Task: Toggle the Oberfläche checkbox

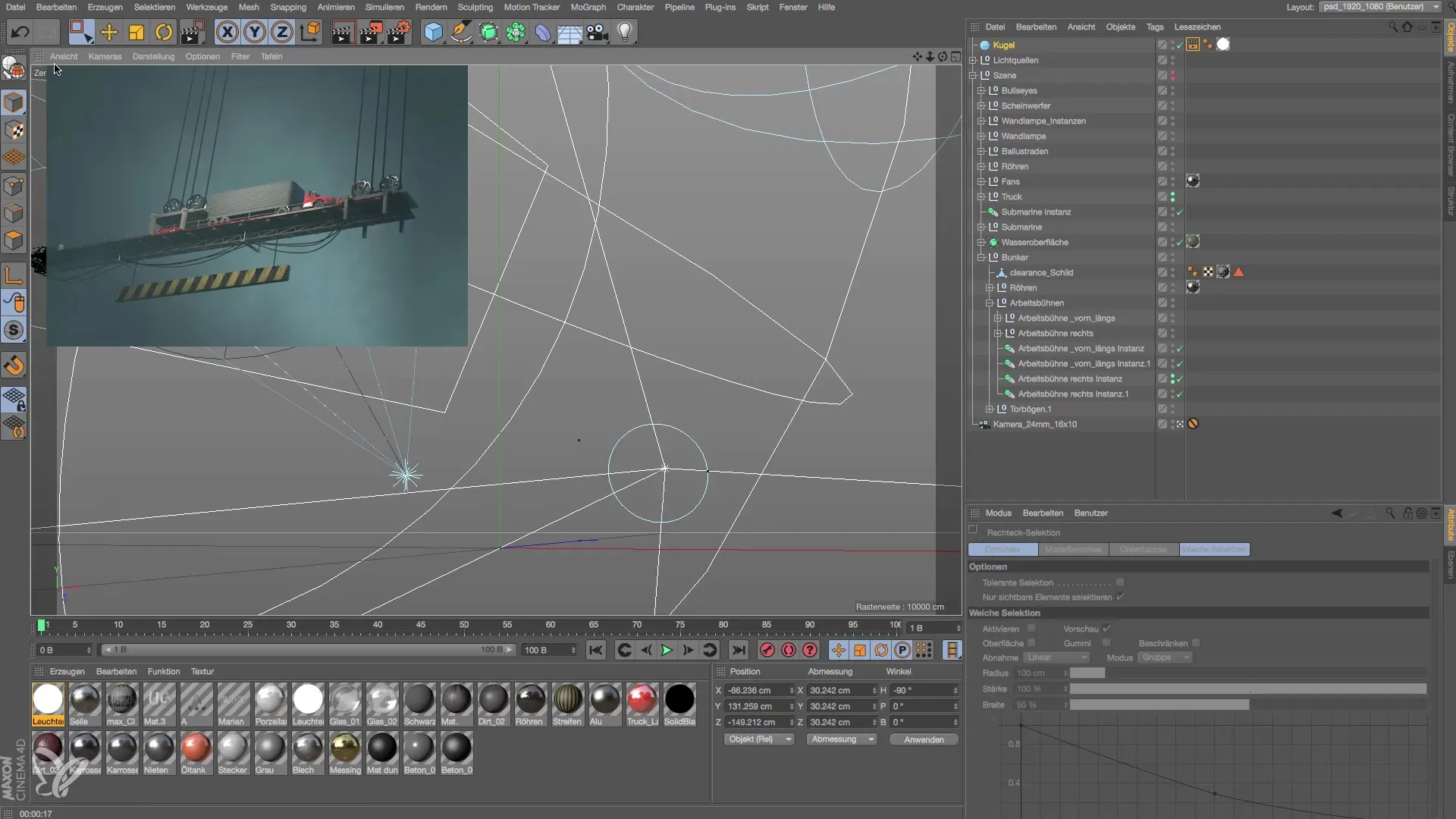Action: tap(1031, 643)
